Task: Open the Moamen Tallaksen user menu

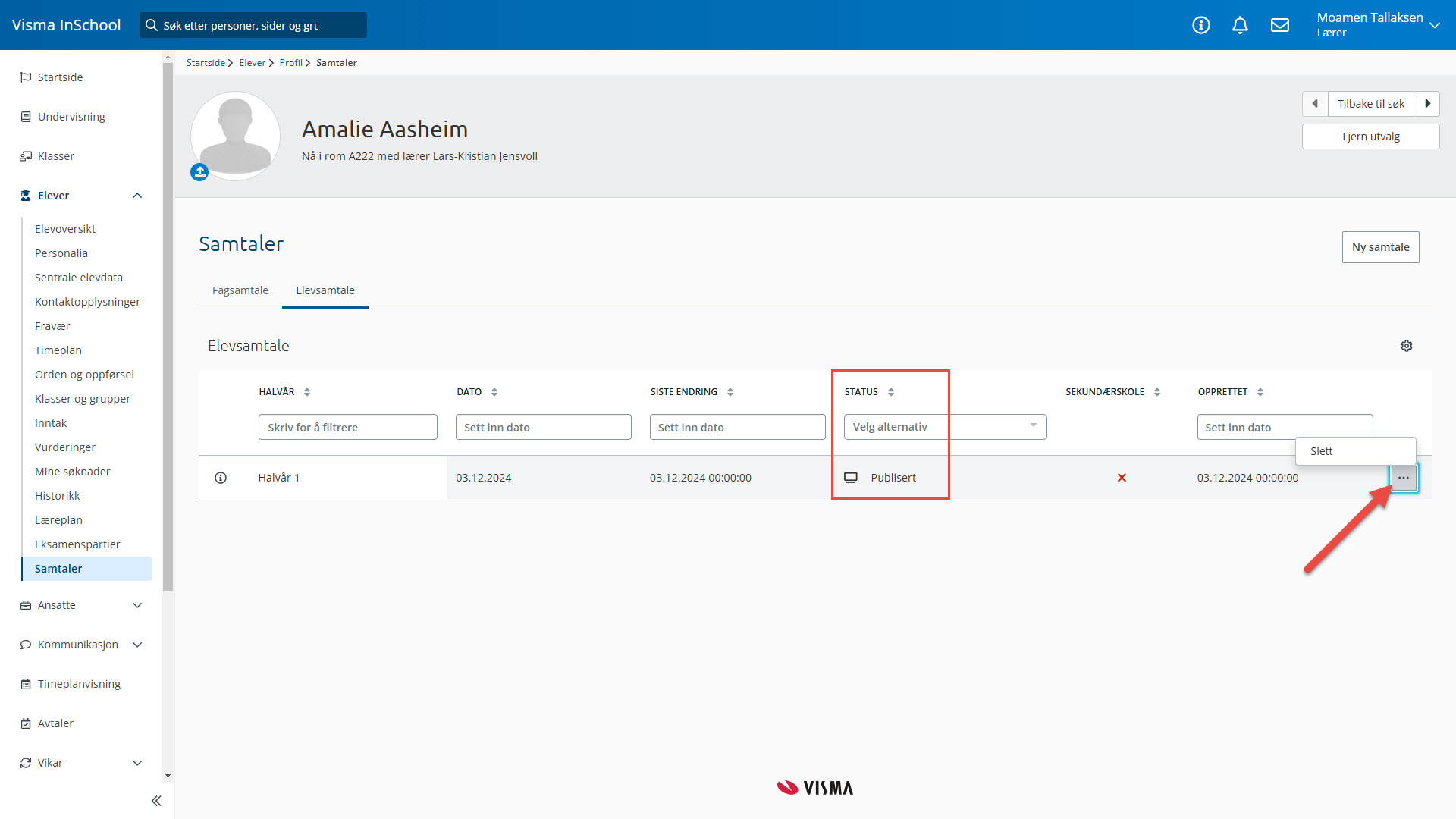Action: click(1378, 25)
